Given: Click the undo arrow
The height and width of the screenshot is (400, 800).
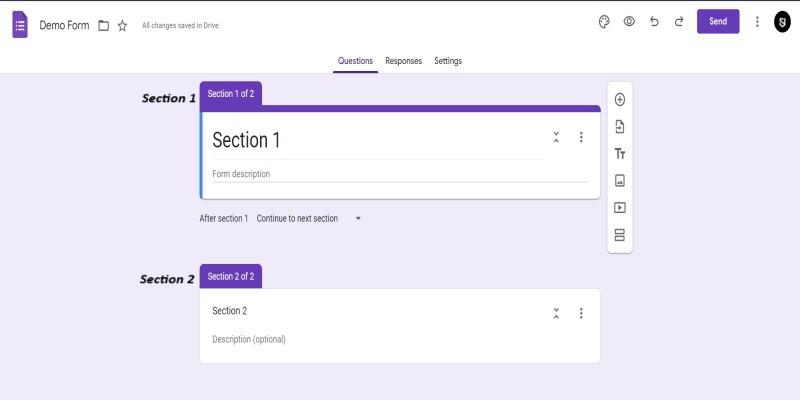Looking at the screenshot, I should coord(654,21).
